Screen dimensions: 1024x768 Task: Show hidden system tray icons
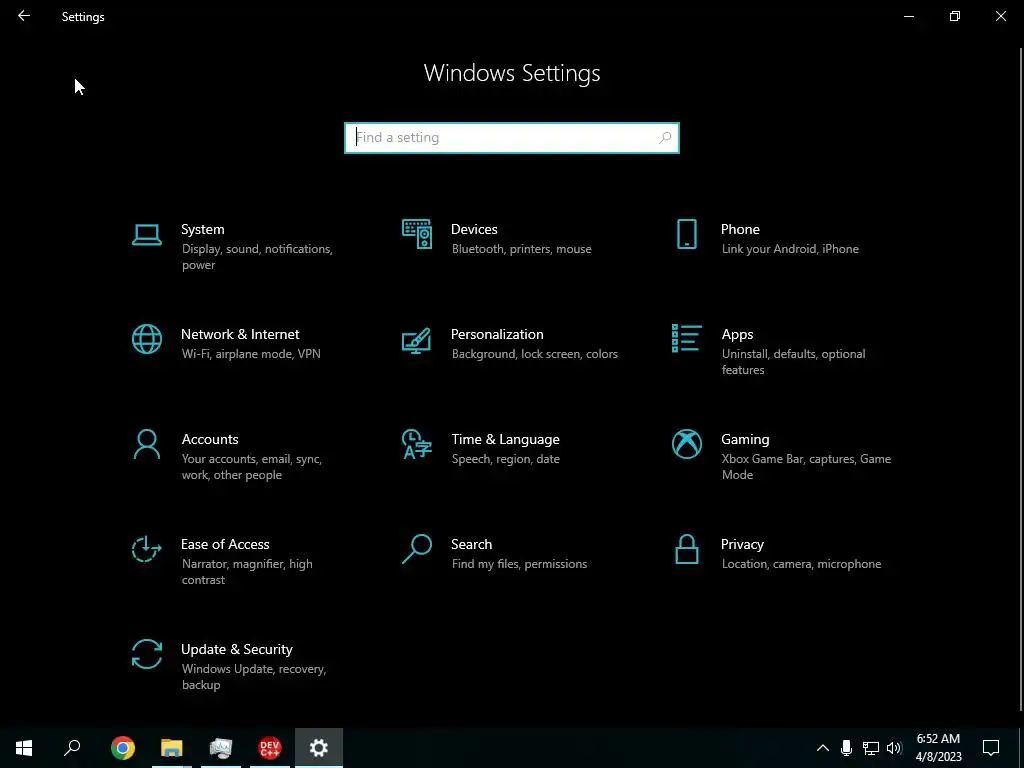(823, 748)
